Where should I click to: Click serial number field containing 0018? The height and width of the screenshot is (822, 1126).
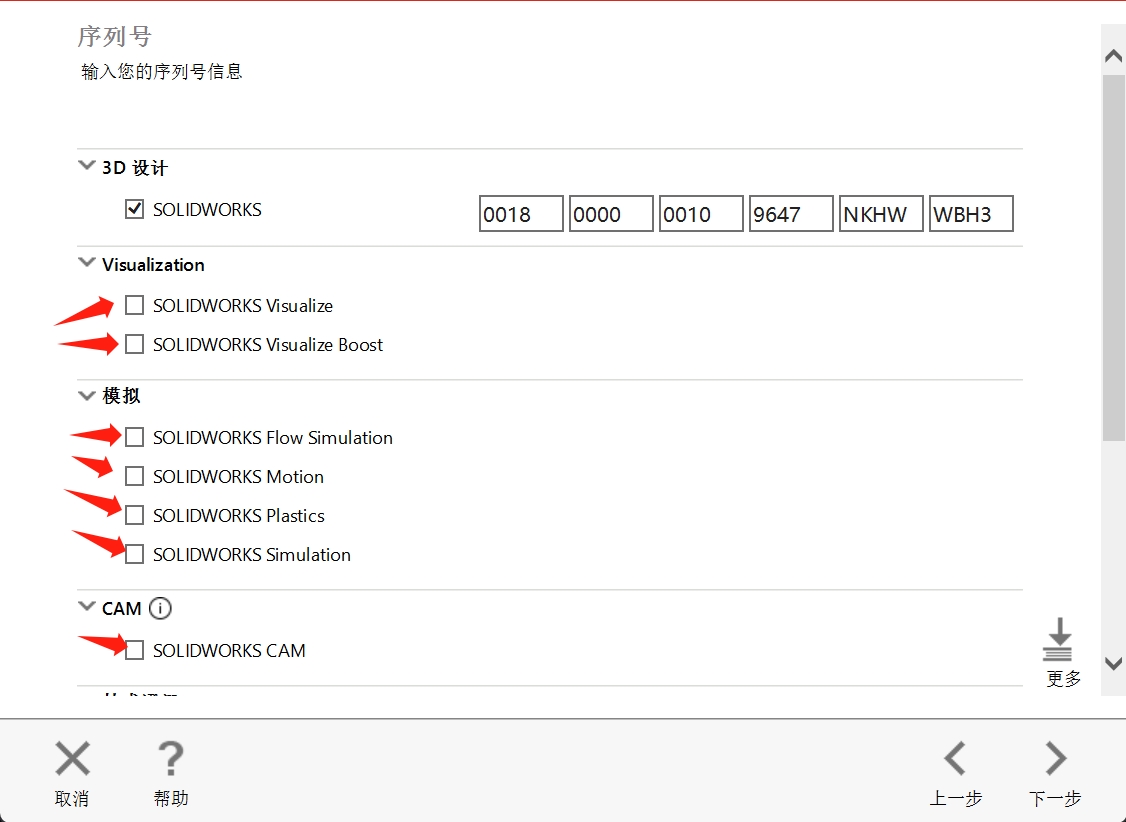point(521,214)
